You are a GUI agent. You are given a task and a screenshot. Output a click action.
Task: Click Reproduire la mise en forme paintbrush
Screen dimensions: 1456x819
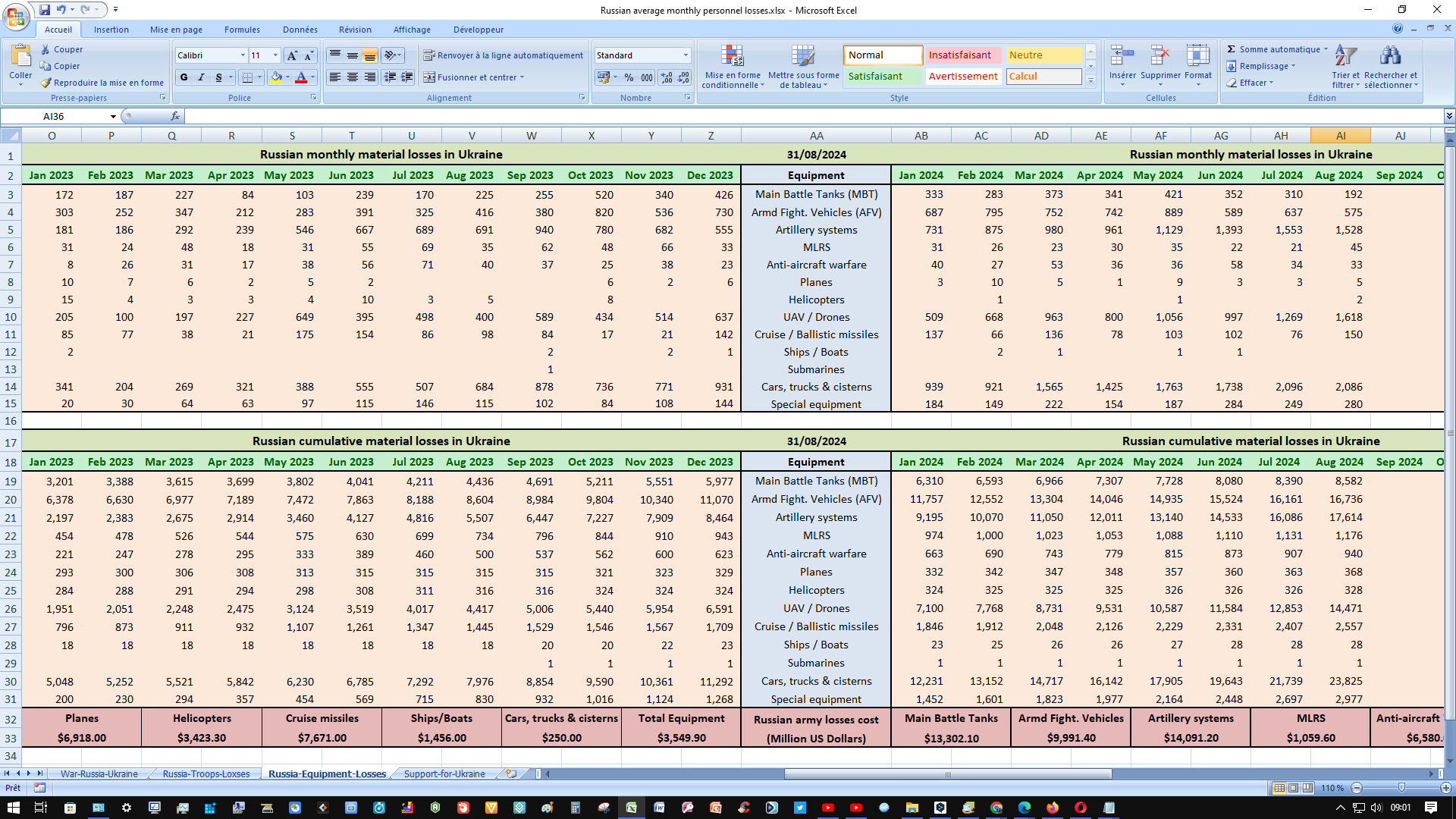tap(45, 83)
